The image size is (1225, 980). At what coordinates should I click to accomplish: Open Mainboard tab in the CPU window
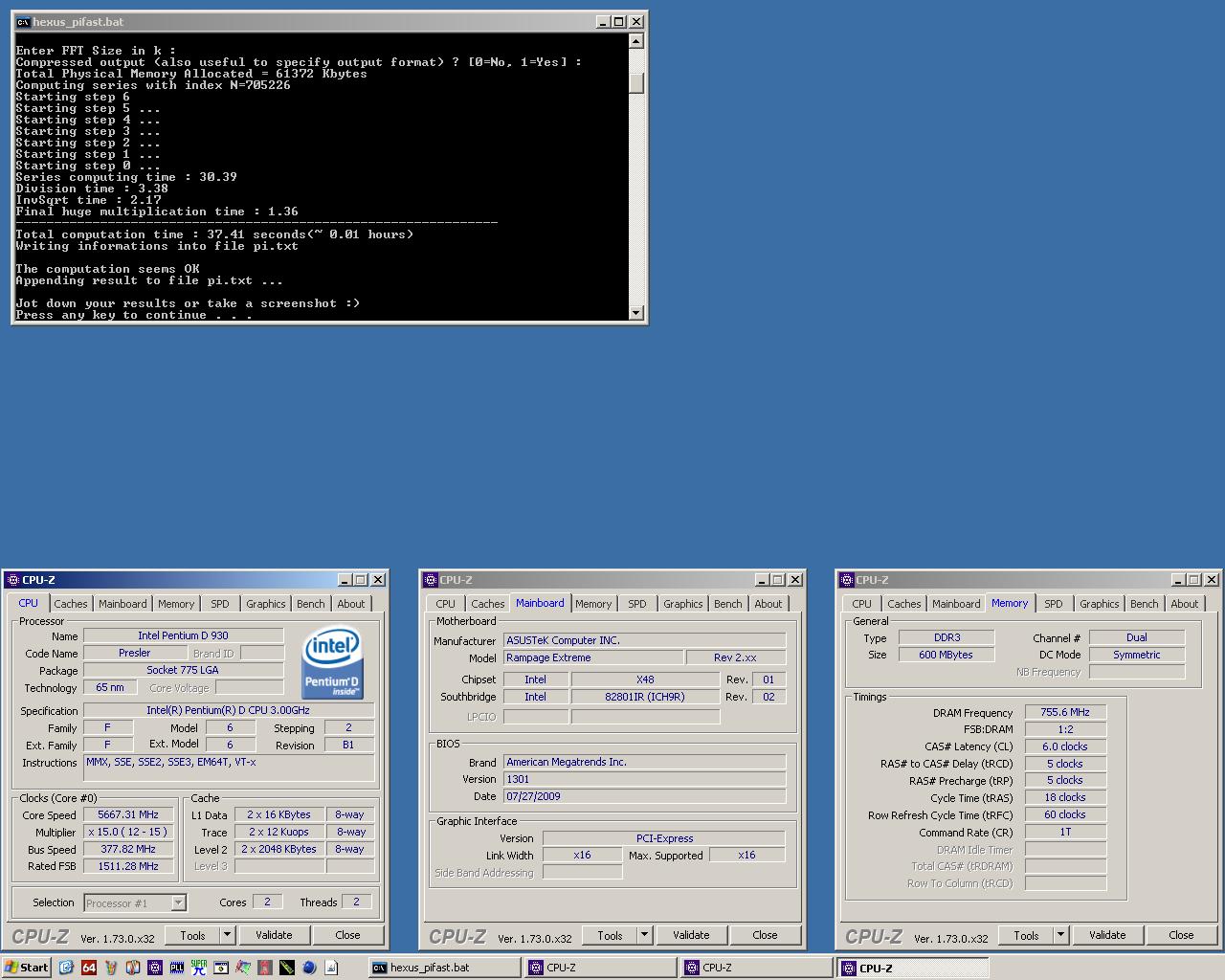click(x=122, y=604)
